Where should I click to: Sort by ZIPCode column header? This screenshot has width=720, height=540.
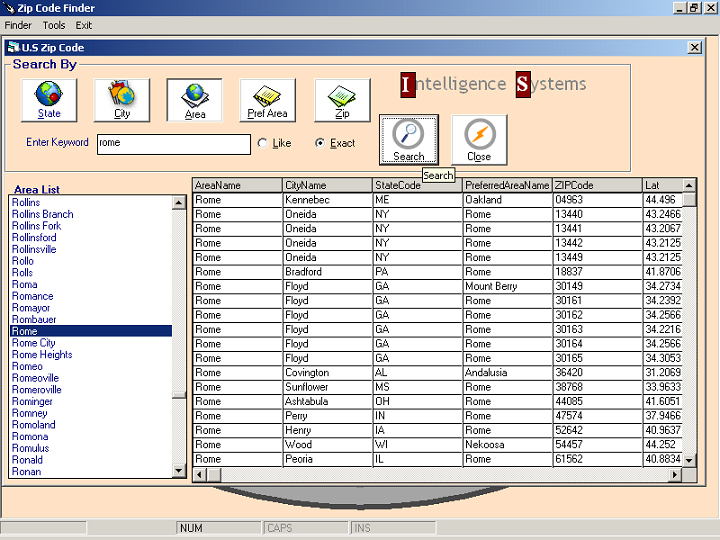click(596, 185)
